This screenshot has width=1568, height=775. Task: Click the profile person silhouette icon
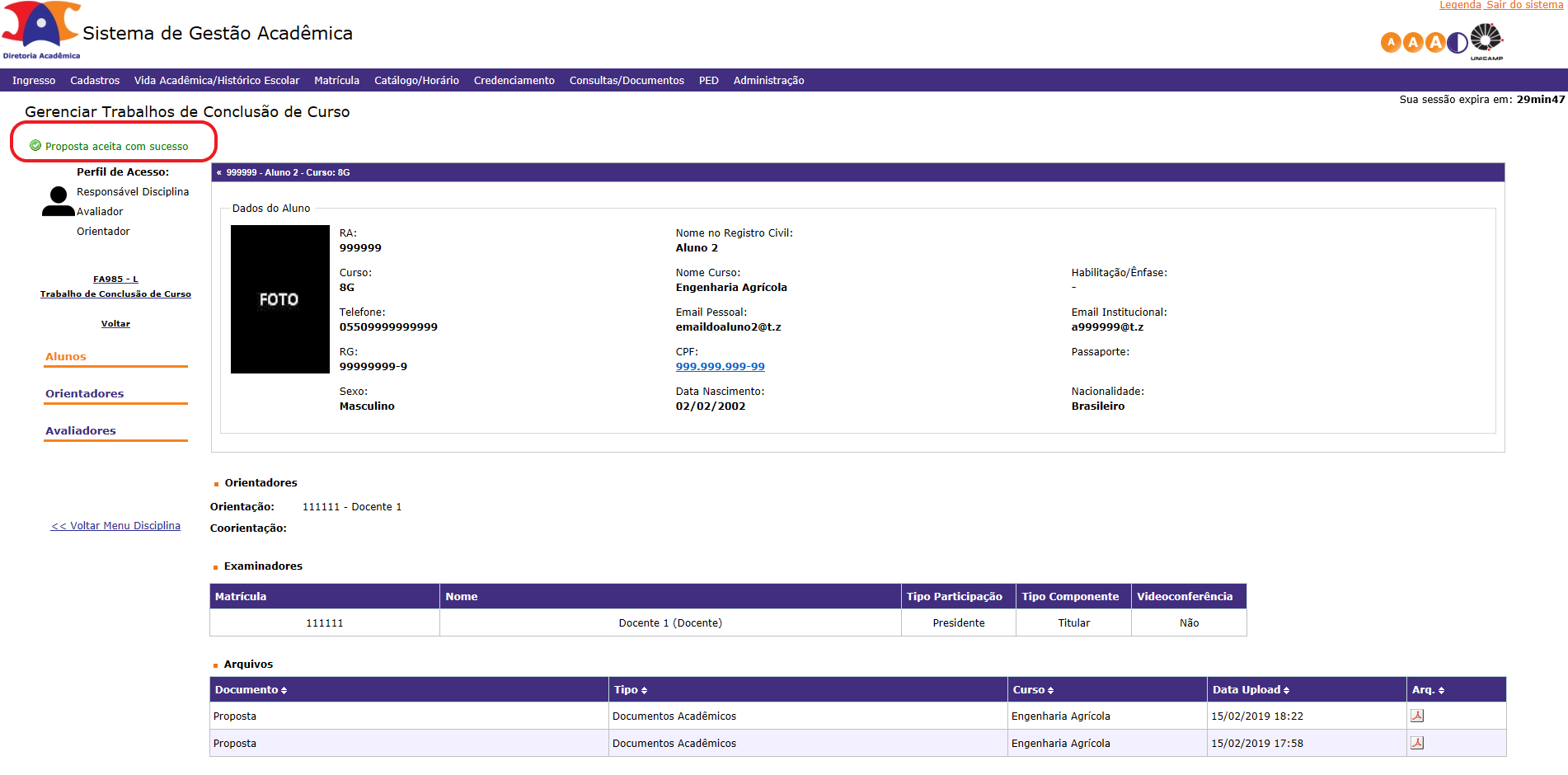coord(58,201)
